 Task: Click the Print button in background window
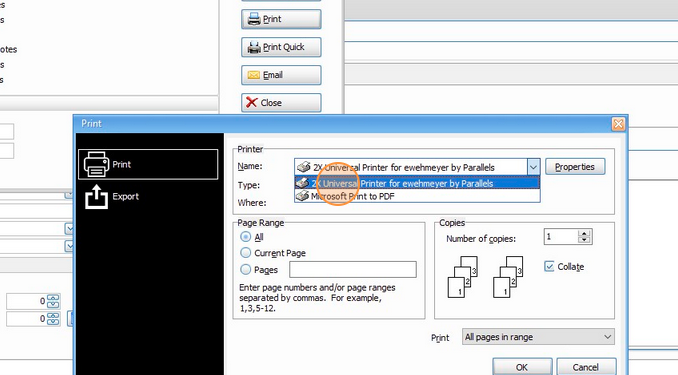point(281,19)
